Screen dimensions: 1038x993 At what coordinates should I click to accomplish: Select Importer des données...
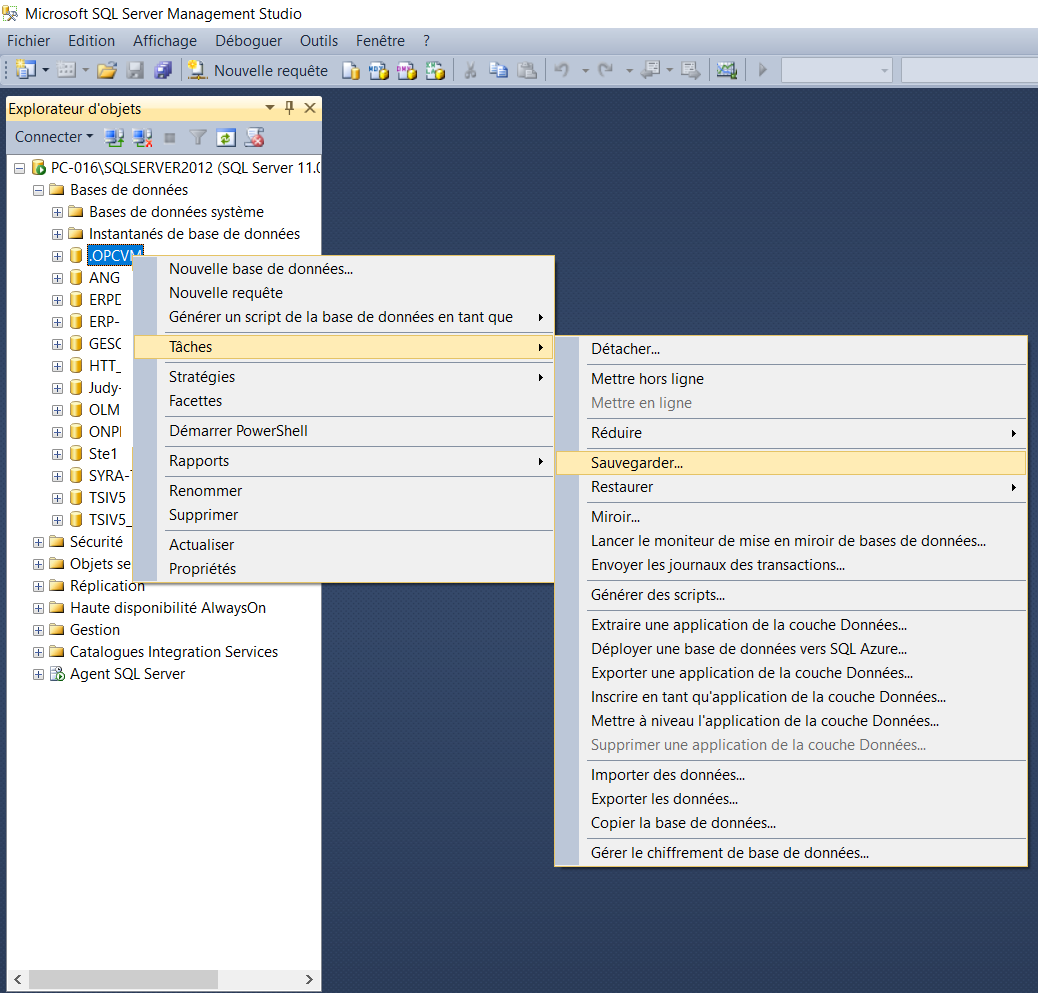pos(791,775)
